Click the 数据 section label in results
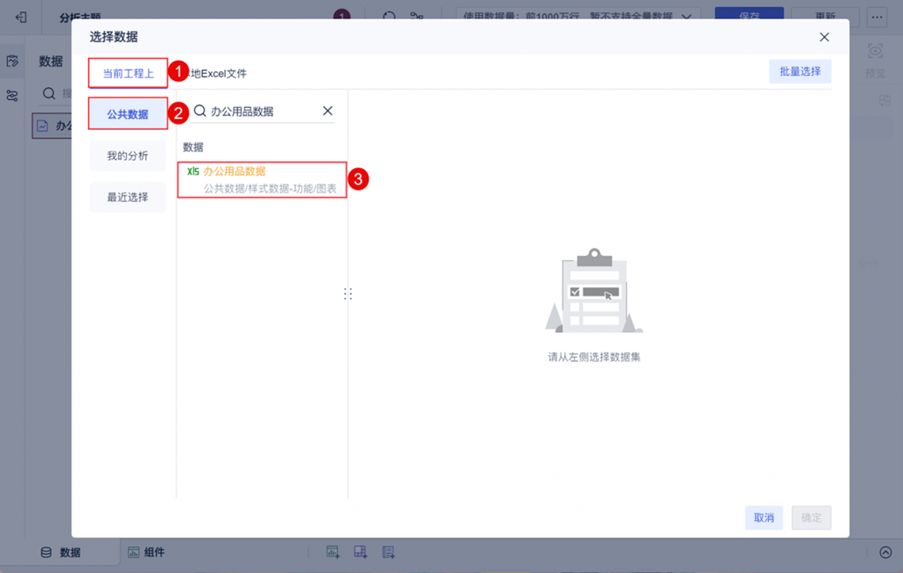This screenshot has width=903, height=573. (193, 147)
